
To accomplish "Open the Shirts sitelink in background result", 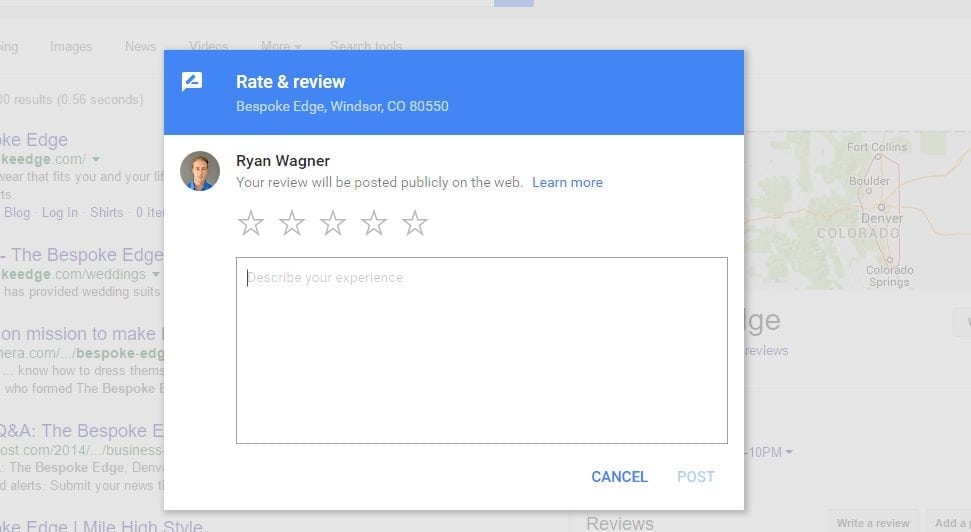I will (107, 212).
